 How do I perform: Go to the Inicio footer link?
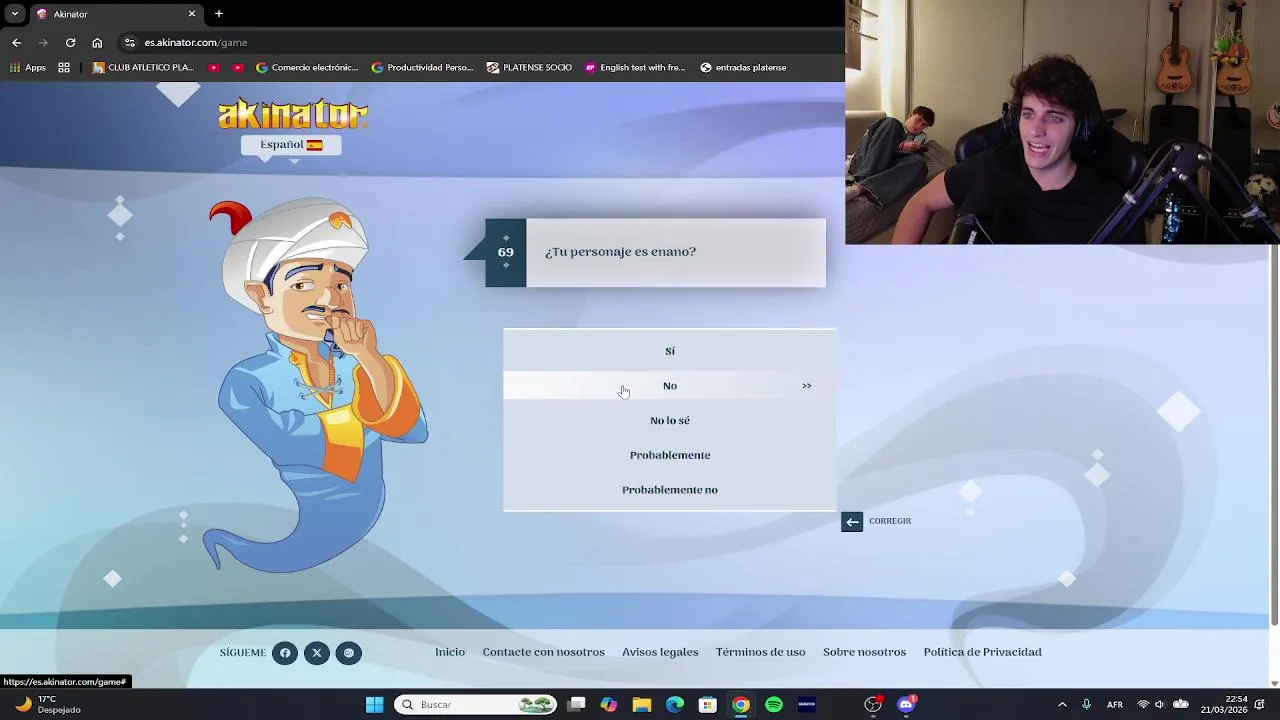pyautogui.click(x=450, y=652)
